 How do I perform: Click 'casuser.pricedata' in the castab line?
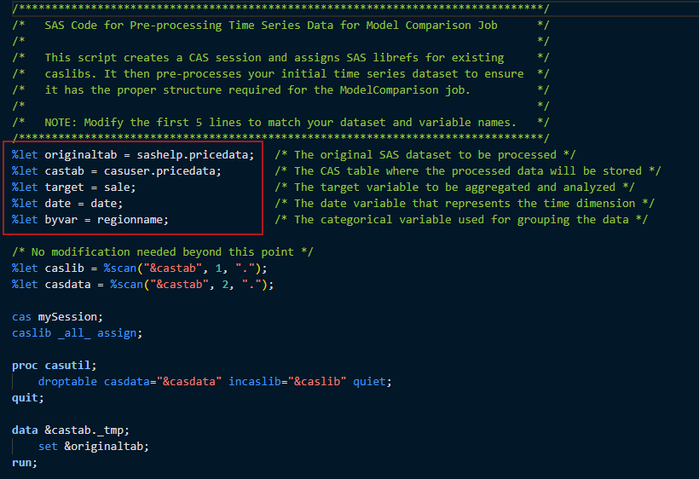coord(160,171)
